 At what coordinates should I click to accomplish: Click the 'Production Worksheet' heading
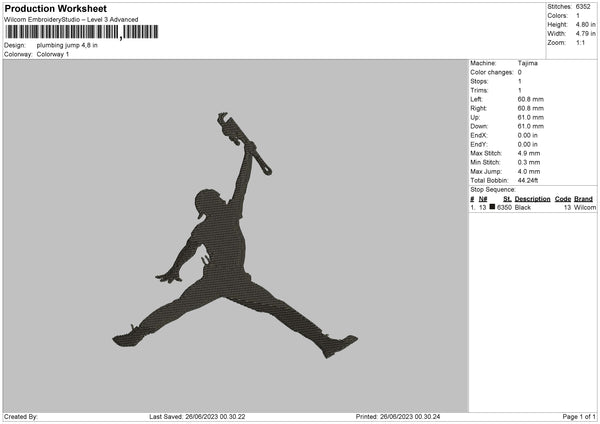click(56, 8)
